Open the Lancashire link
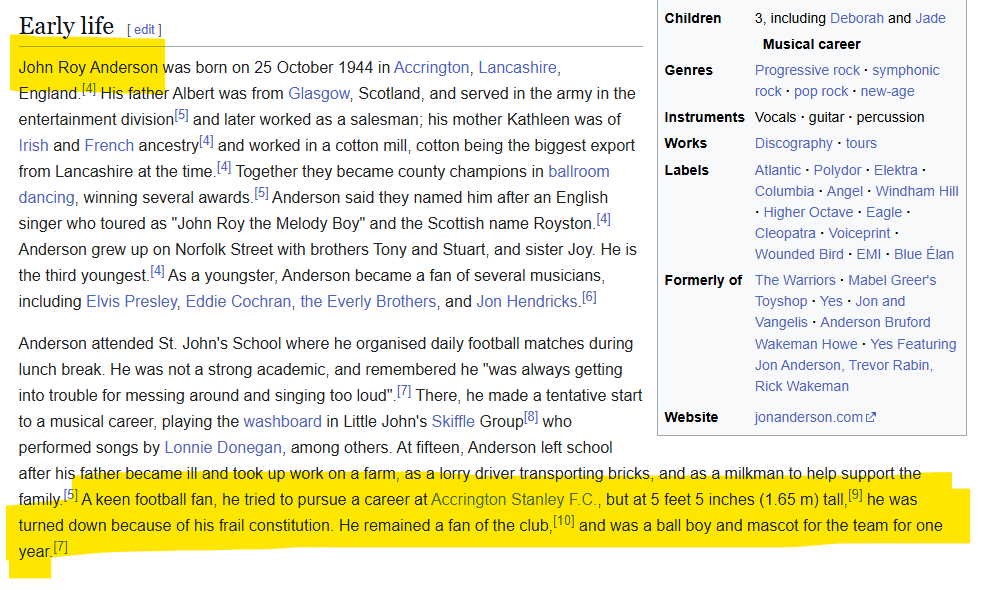The image size is (985, 590). (517, 67)
